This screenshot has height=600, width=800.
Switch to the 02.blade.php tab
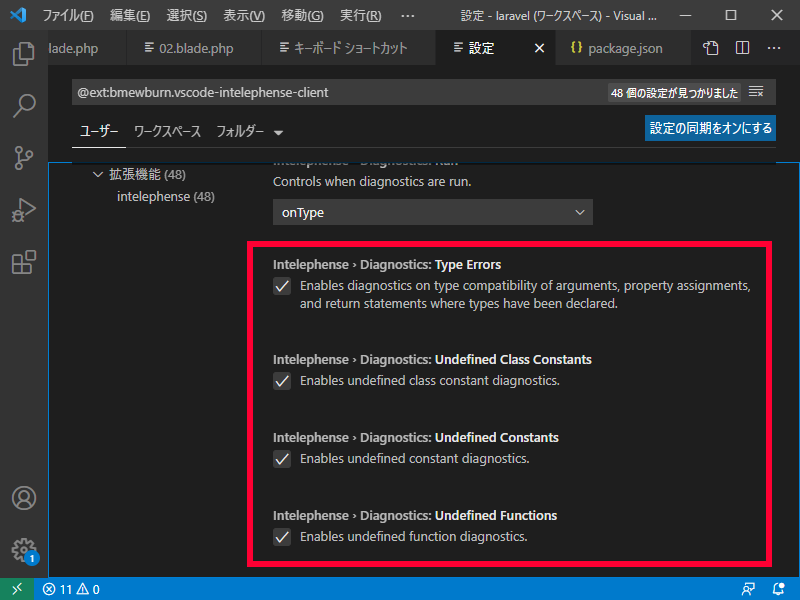click(x=194, y=48)
